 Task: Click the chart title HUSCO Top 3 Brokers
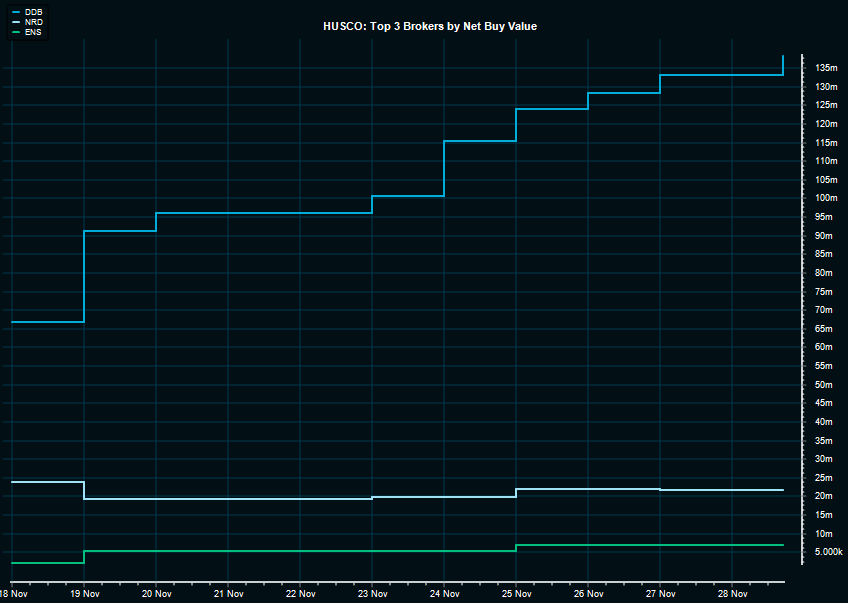coord(430,26)
